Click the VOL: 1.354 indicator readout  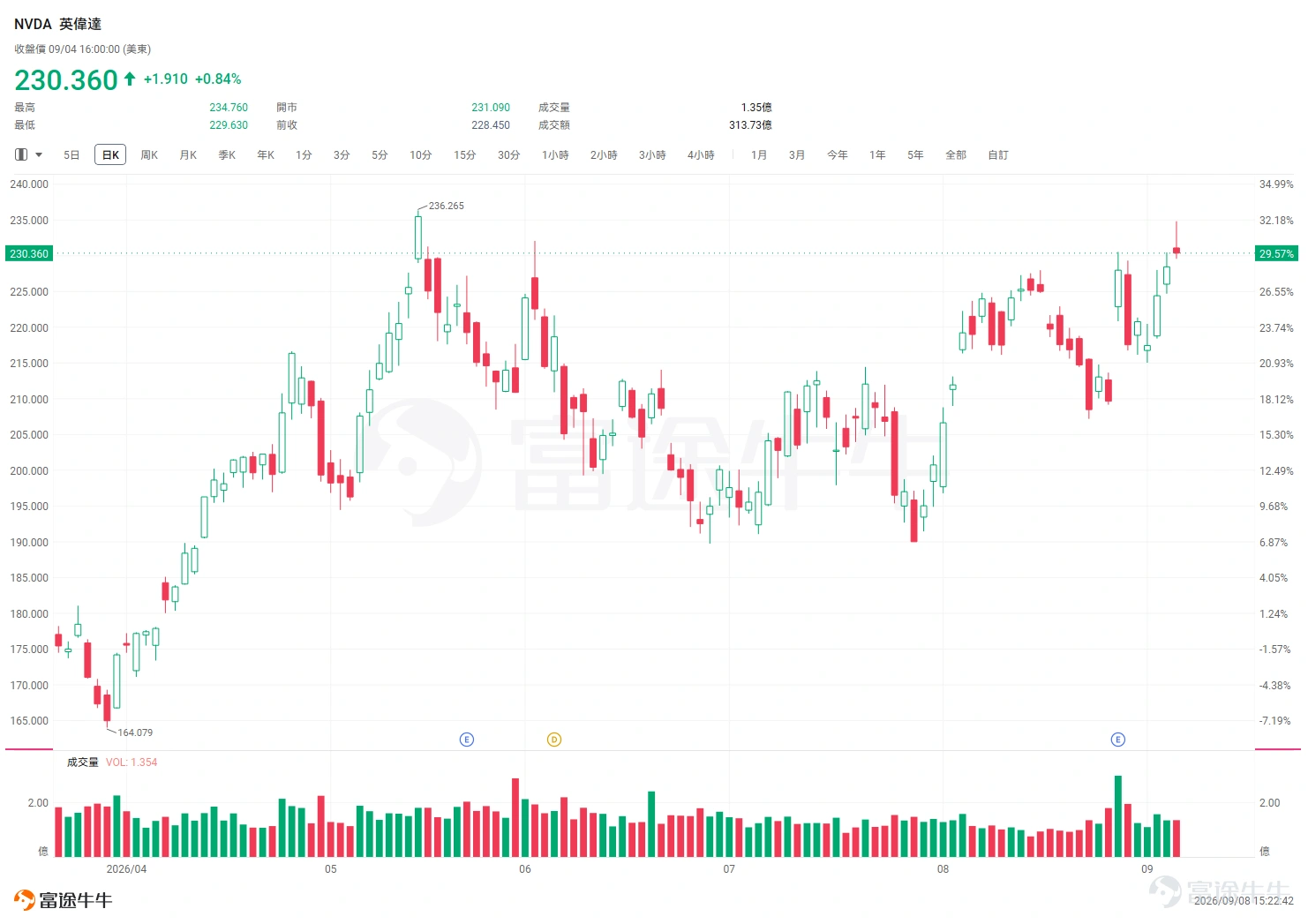(x=132, y=762)
